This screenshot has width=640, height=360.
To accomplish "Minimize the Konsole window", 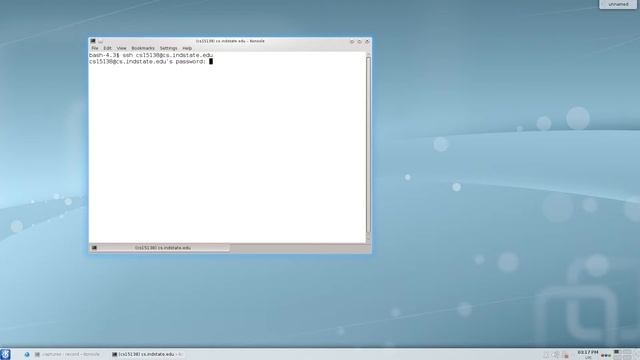I will click(352, 41).
